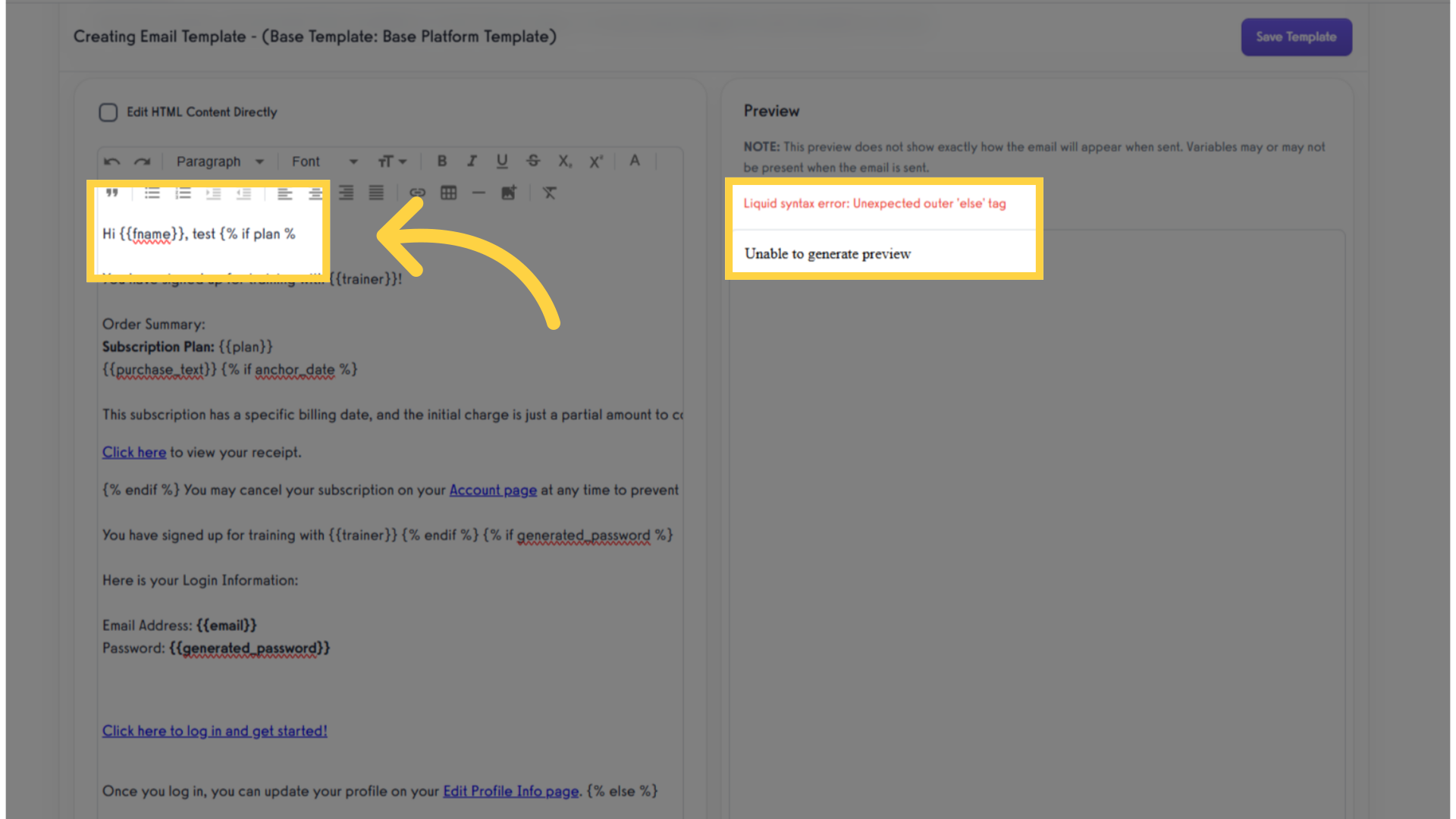Open the Paragraph format dropdown
The width and height of the screenshot is (1456, 819).
[219, 162]
